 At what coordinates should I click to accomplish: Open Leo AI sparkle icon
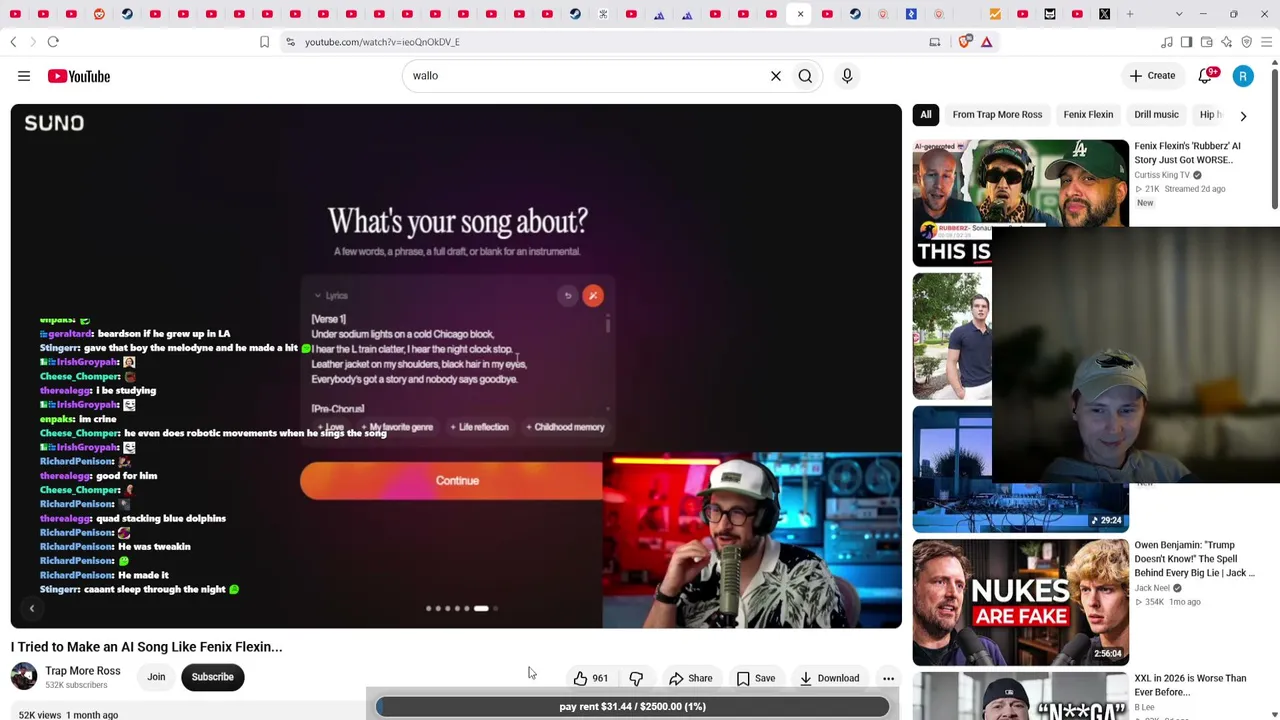[x=1226, y=42]
